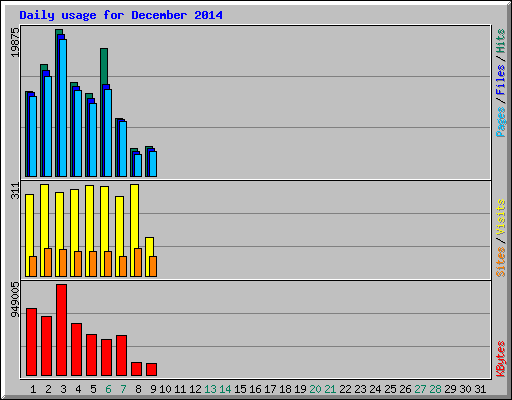Click the green 'Hits' legend label
The image size is (512, 400).
[x=500, y=41]
